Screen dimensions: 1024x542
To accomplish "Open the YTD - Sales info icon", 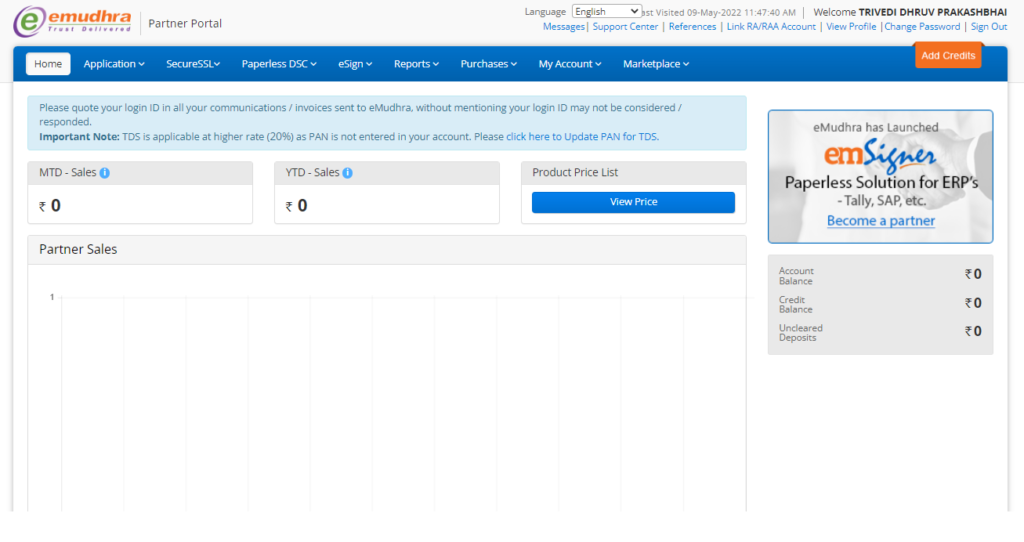I will click(347, 173).
